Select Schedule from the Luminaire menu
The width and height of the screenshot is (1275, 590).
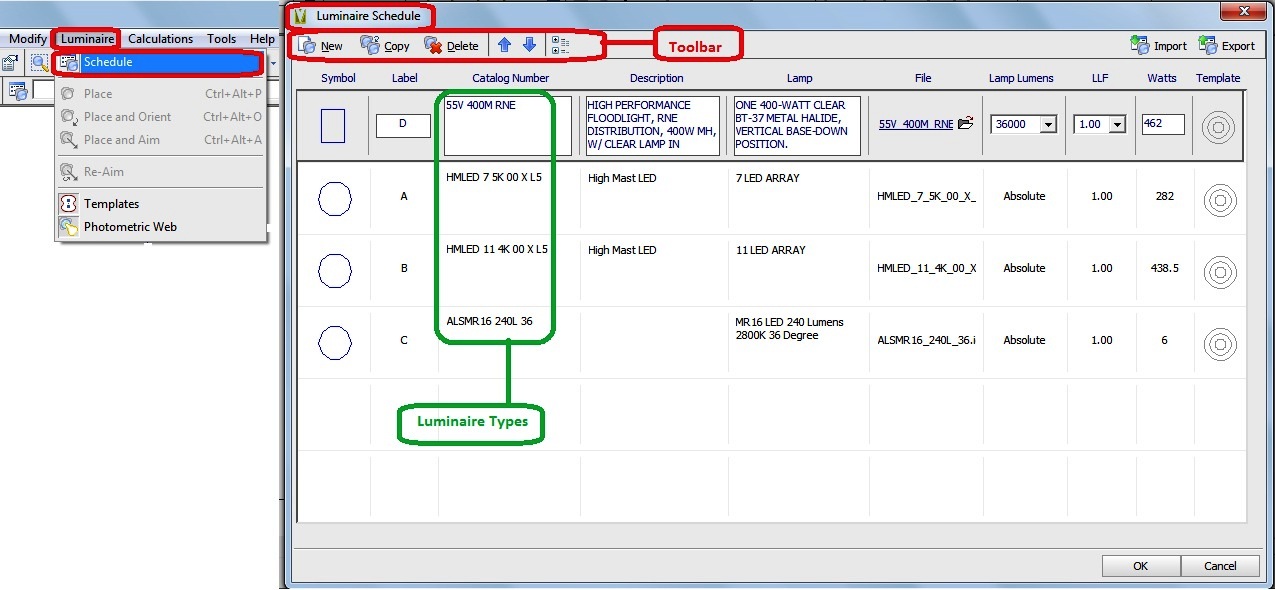pyautogui.click(x=110, y=62)
